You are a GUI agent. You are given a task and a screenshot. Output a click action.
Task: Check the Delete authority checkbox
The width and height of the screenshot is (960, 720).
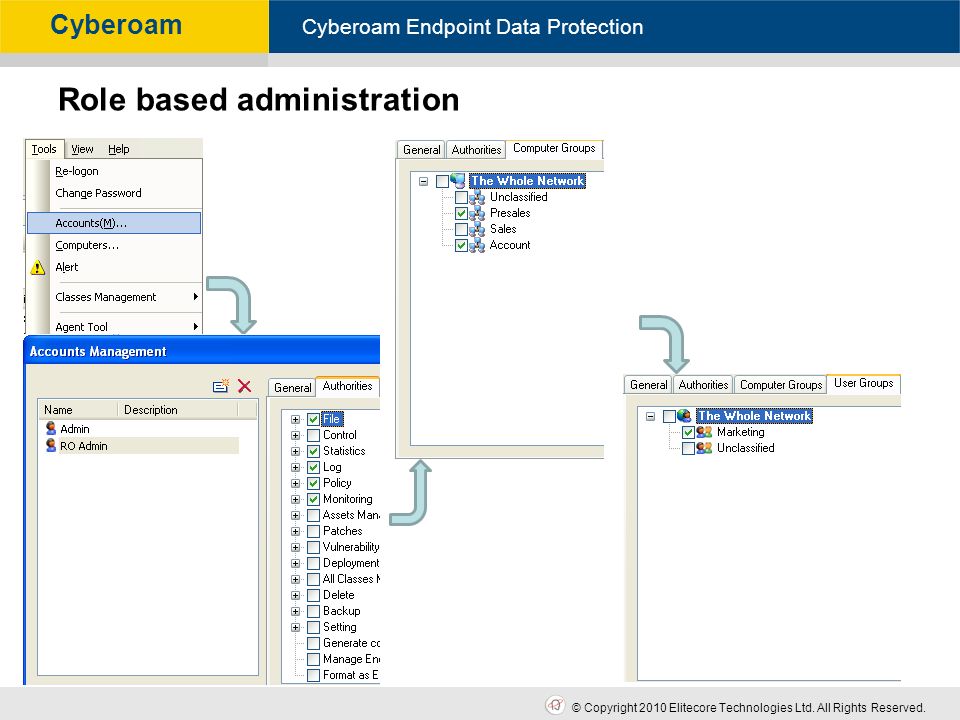[313, 595]
